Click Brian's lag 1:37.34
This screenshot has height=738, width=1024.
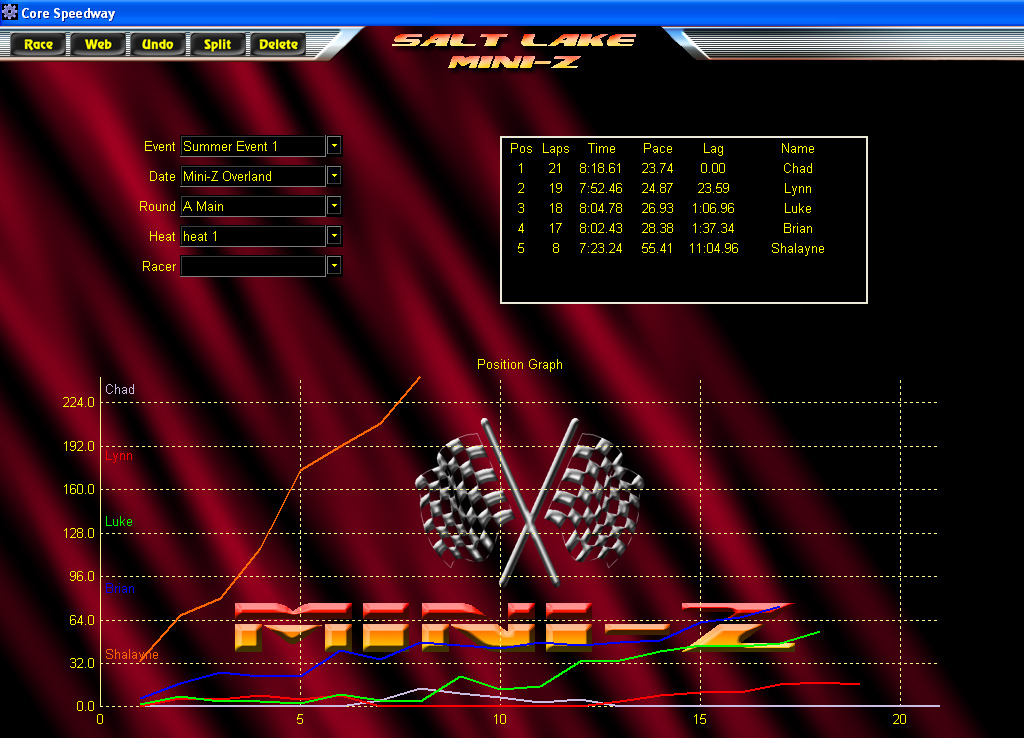click(713, 229)
